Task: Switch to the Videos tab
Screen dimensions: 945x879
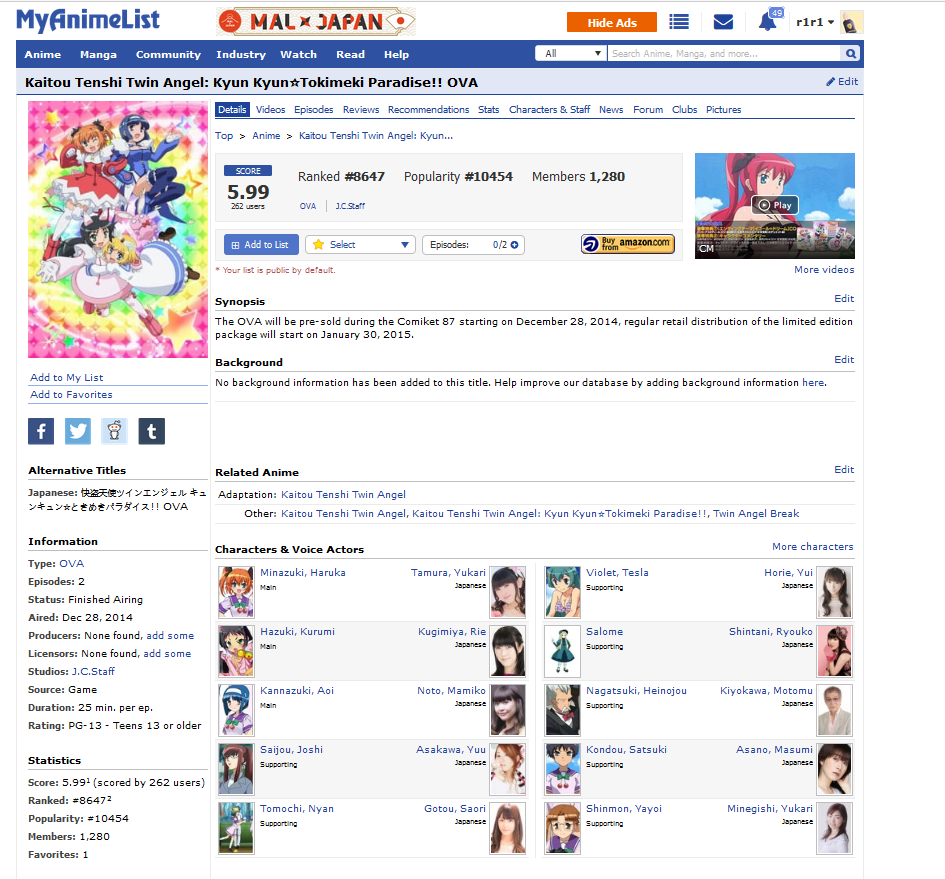Action: click(x=271, y=110)
